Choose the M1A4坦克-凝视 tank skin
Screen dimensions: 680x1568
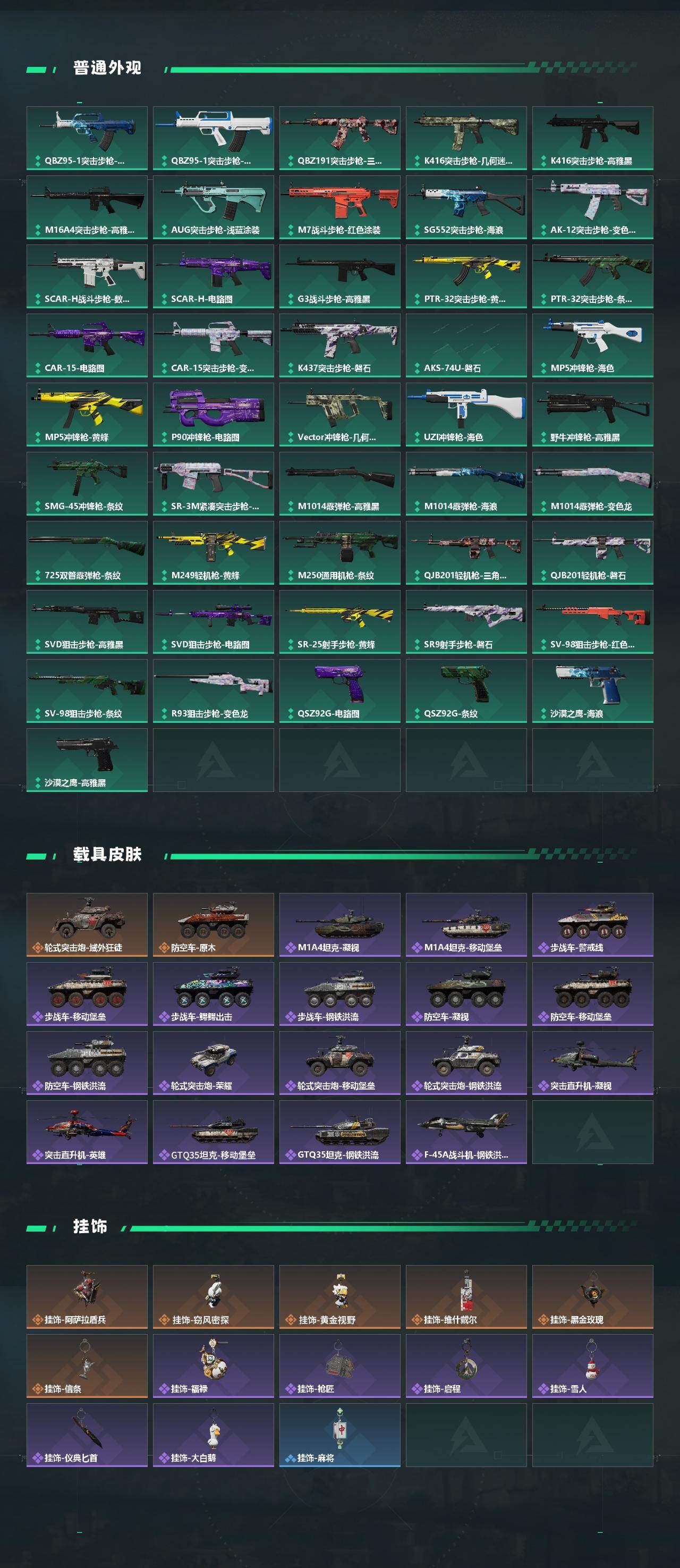340,925
